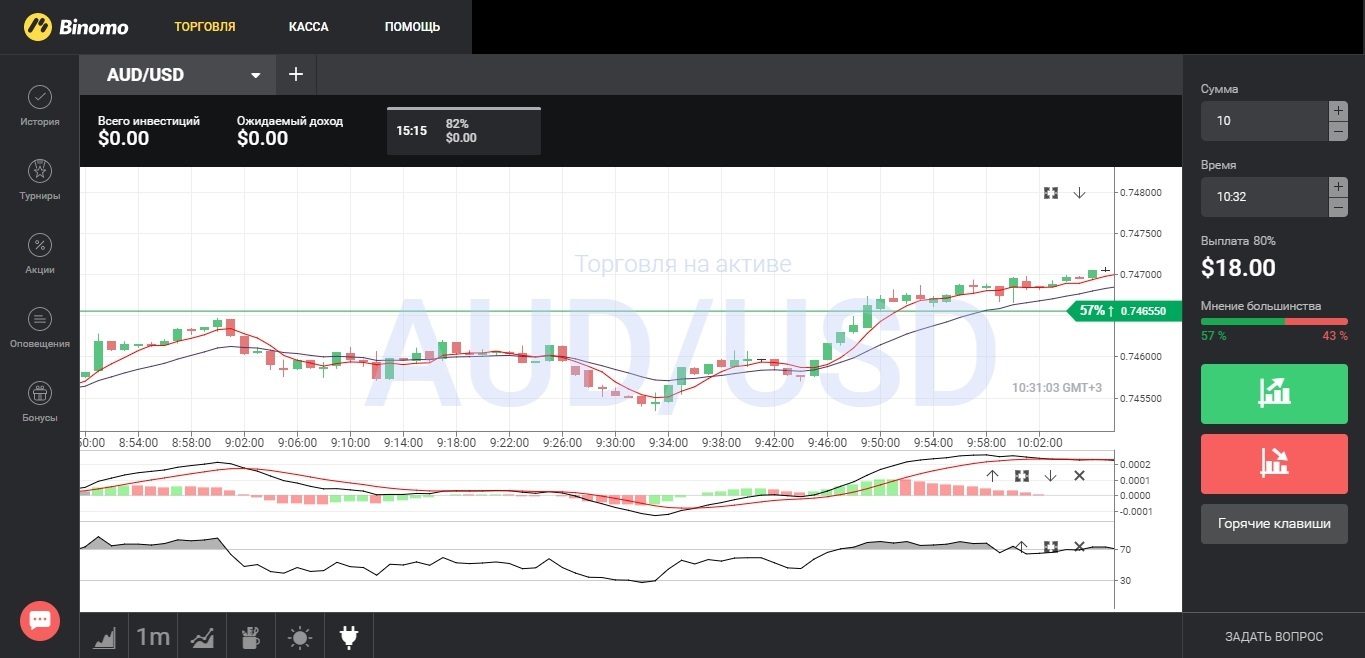This screenshot has width=1365, height=658.
Task: Open the КАССА menu item
Action: point(308,27)
